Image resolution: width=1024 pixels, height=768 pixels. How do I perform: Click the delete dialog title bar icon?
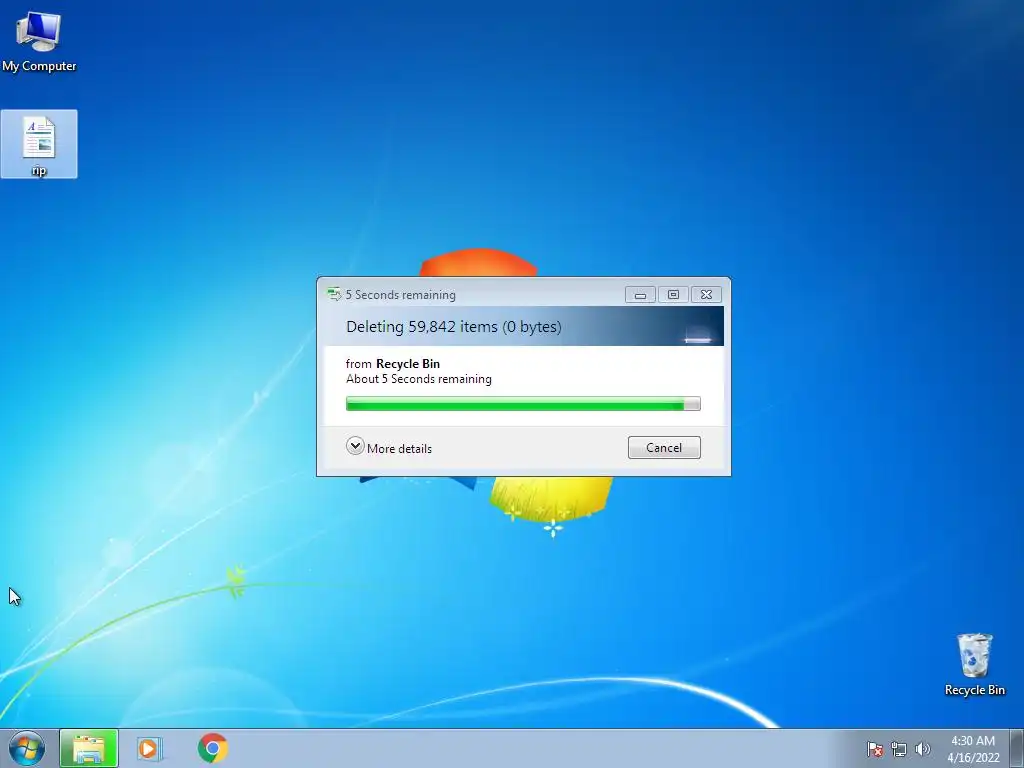(334, 295)
